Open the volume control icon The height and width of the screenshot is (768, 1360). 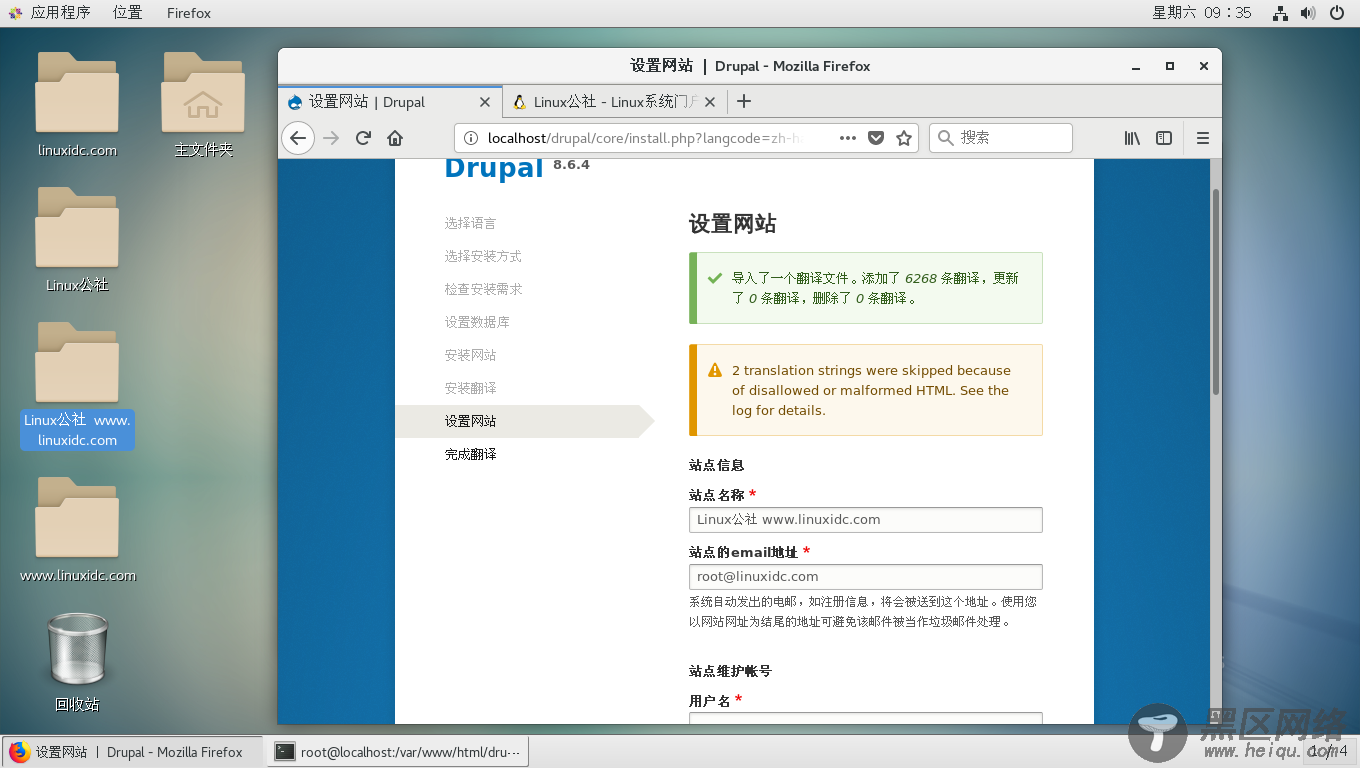tap(1308, 13)
